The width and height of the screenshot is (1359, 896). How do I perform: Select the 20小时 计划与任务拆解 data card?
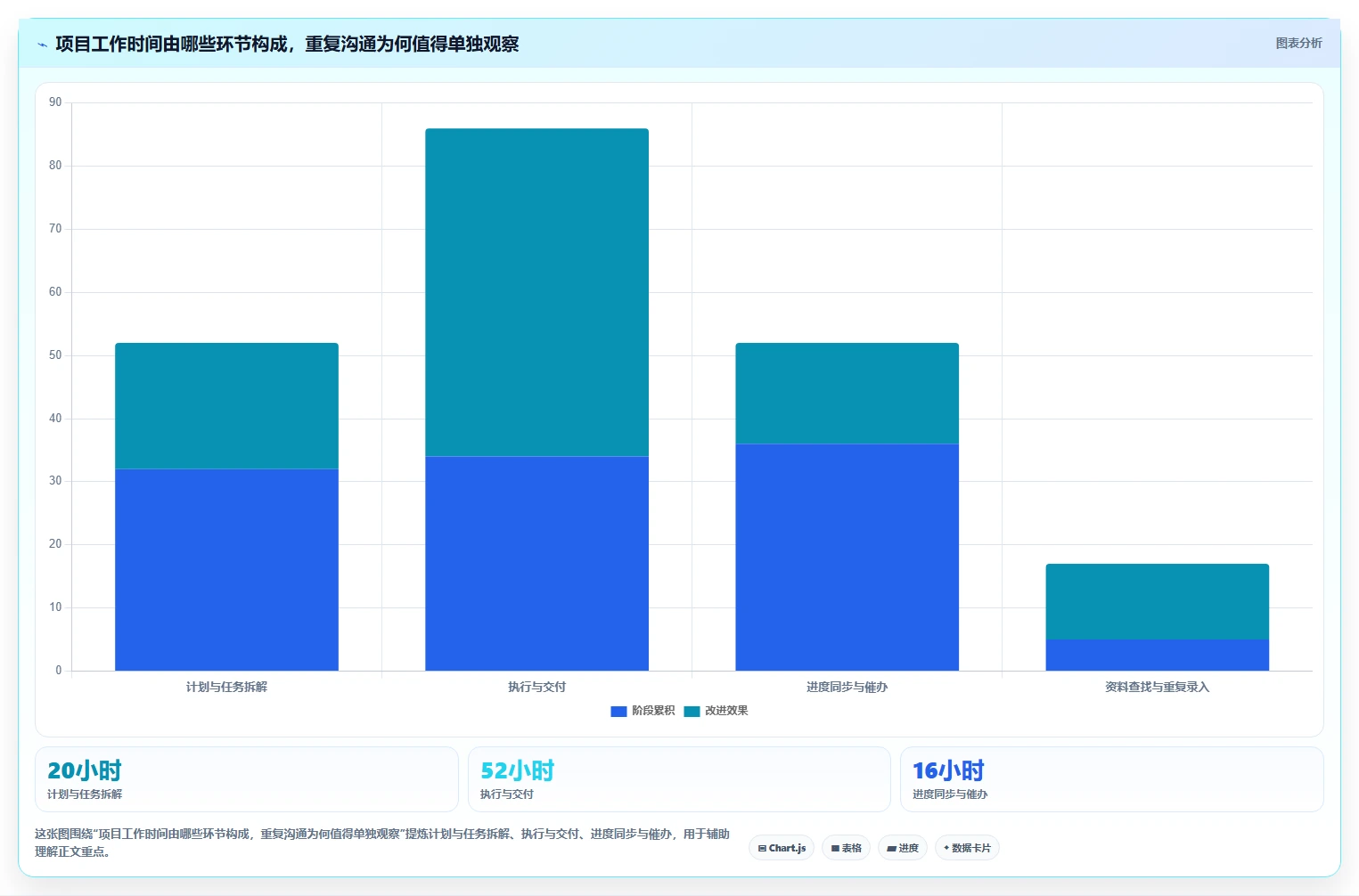[x=246, y=779]
